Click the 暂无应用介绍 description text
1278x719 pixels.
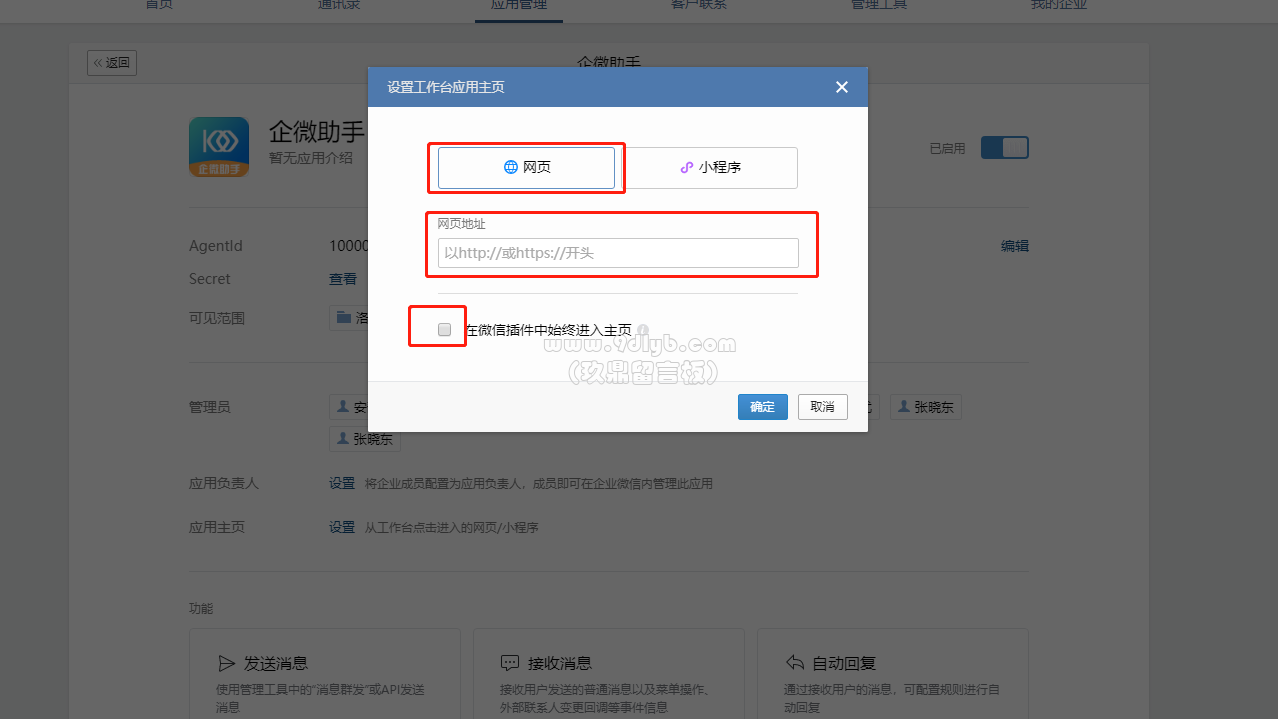310,158
